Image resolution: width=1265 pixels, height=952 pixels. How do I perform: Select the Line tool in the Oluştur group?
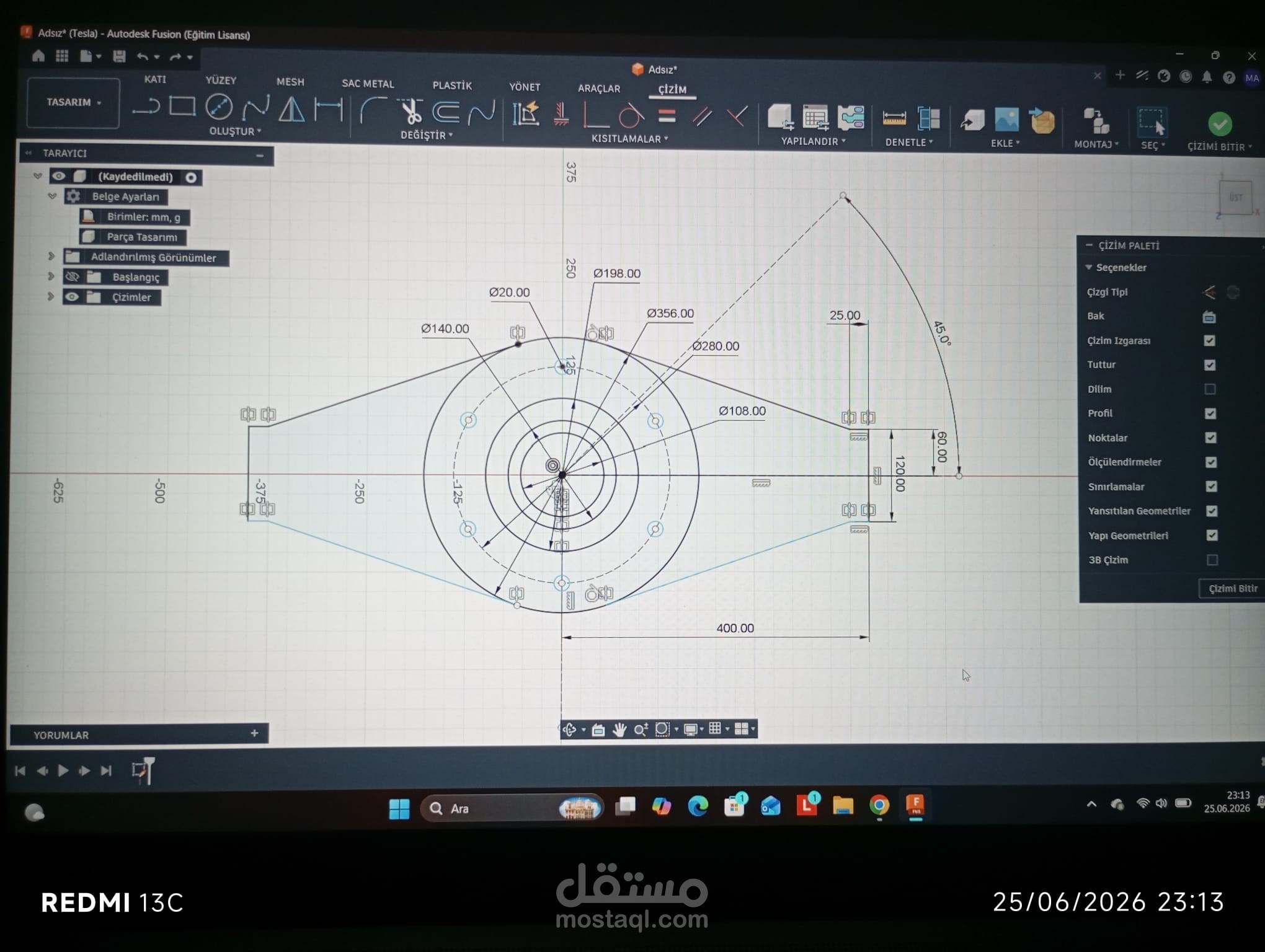(x=146, y=107)
